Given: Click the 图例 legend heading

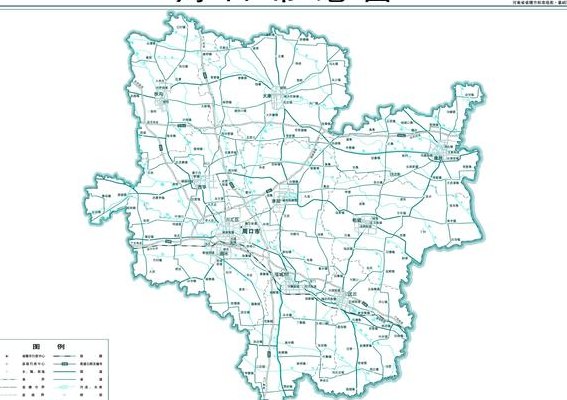Looking at the screenshot, I should pyautogui.click(x=48, y=346).
